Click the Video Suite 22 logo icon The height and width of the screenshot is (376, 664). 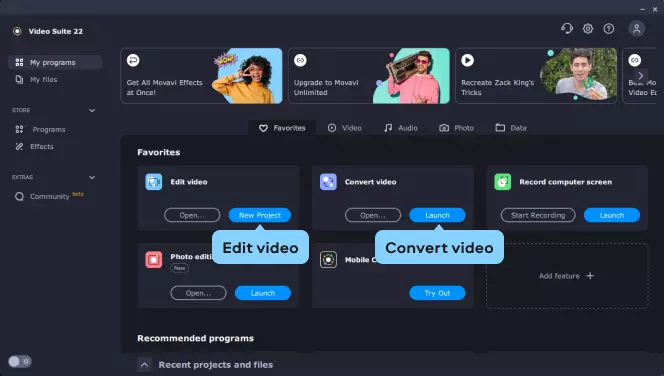(17, 31)
